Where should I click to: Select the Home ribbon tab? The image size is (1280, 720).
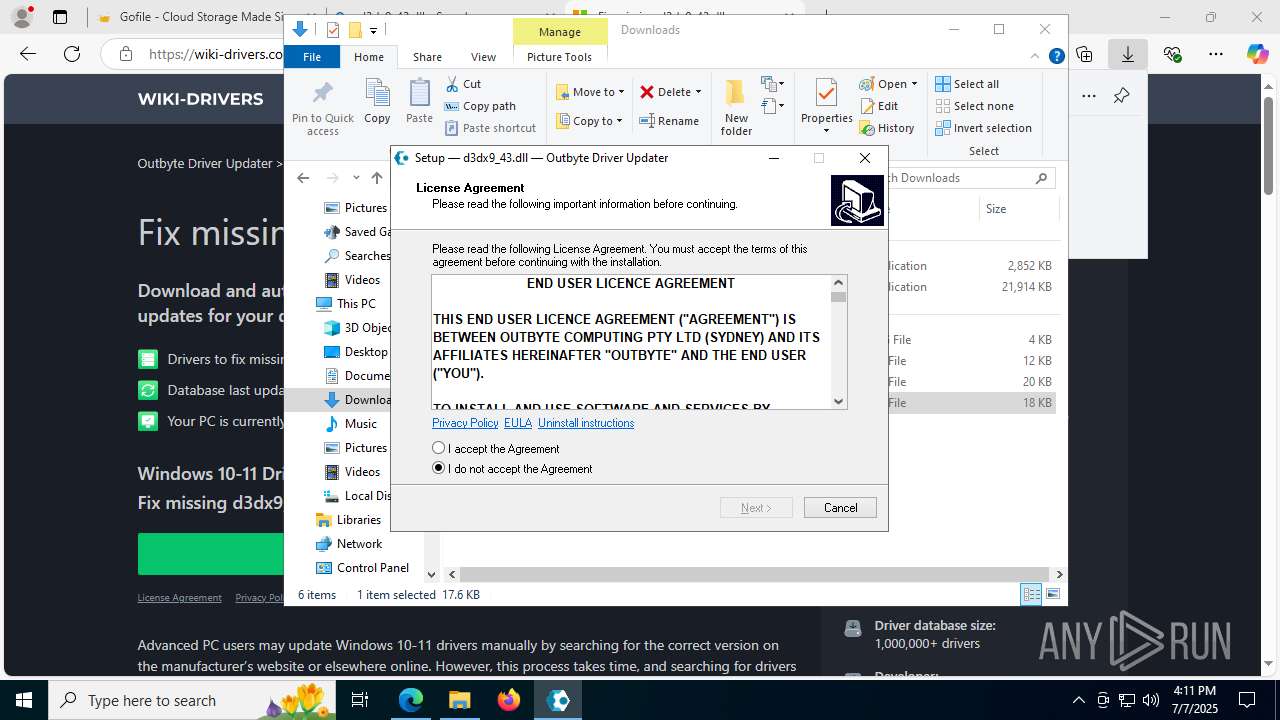(369, 57)
